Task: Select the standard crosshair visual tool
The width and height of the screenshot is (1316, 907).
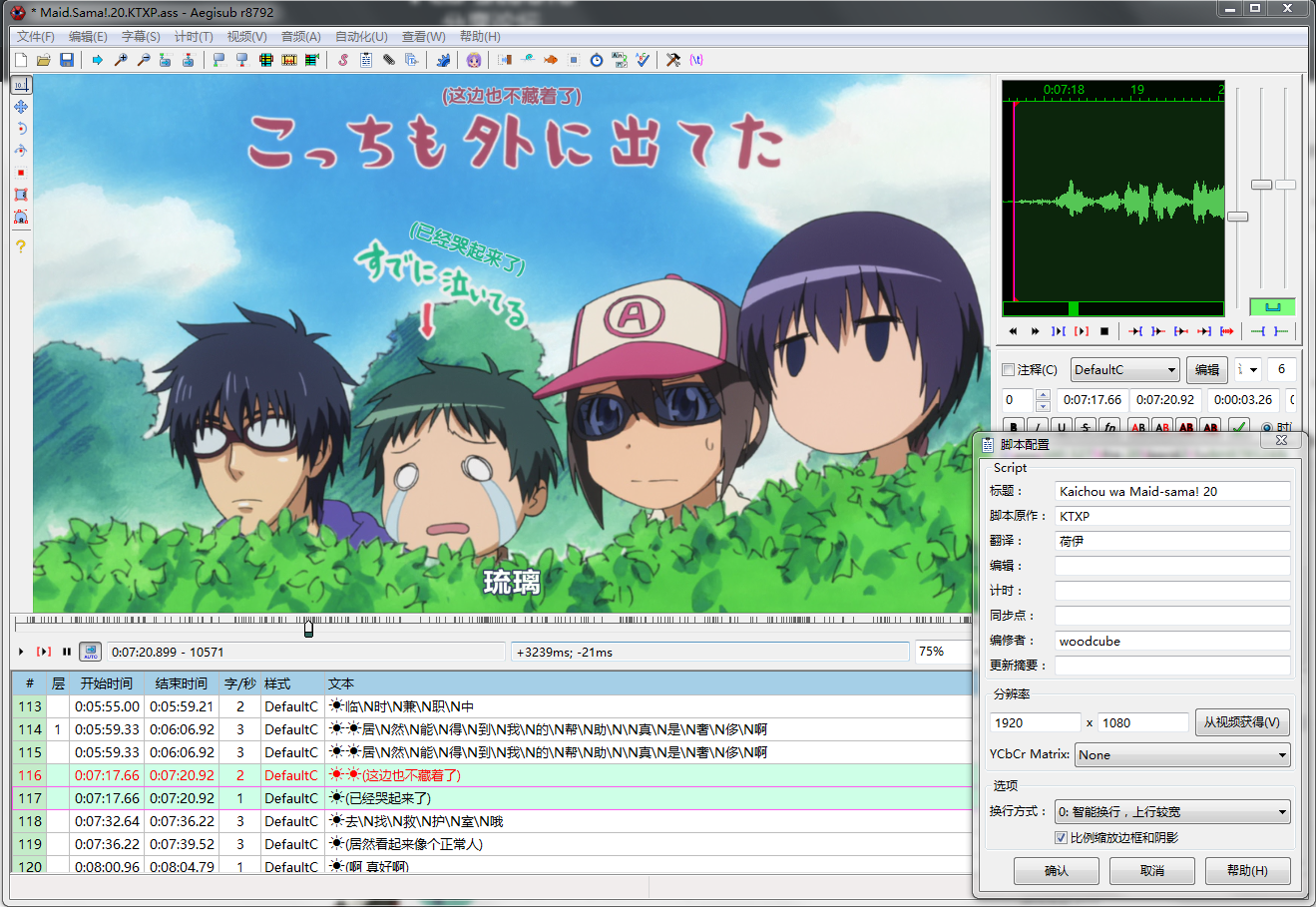Action: pos(21,85)
